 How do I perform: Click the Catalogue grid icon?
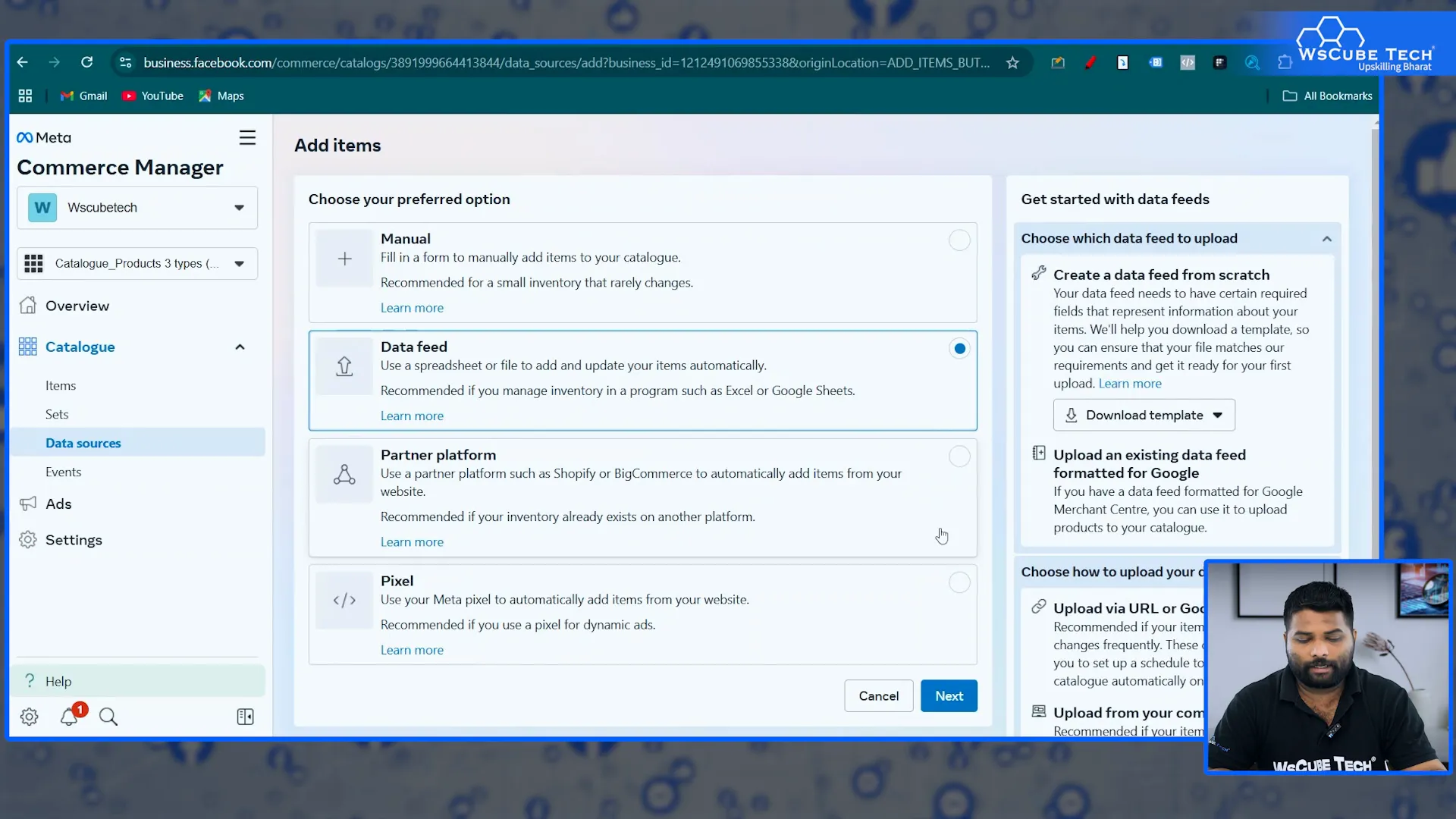click(x=28, y=347)
